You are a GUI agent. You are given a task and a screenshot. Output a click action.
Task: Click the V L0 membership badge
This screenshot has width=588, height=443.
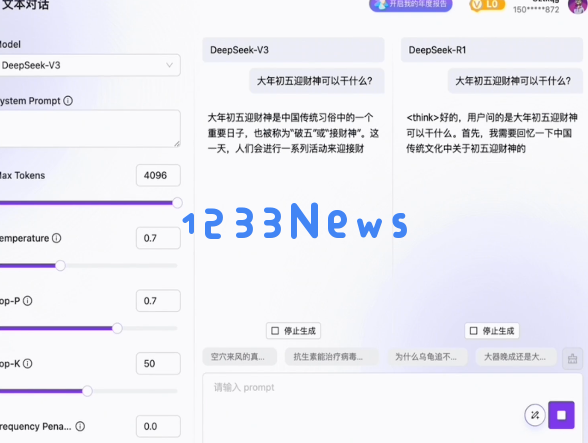click(x=487, y=5)
